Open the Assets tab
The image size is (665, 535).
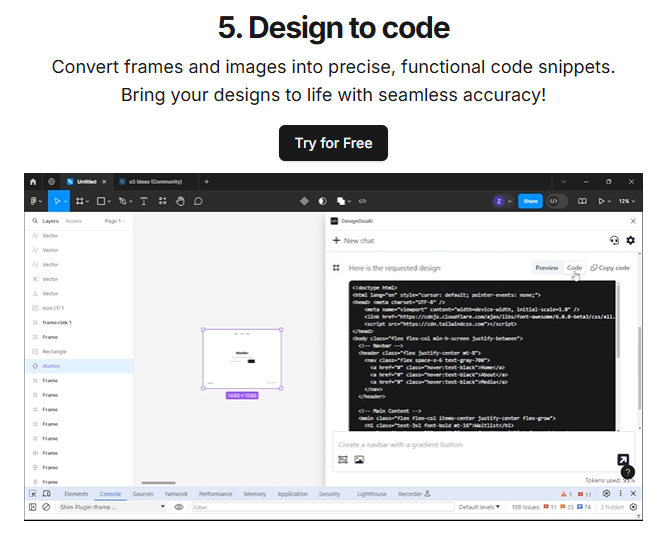(73, 221)
